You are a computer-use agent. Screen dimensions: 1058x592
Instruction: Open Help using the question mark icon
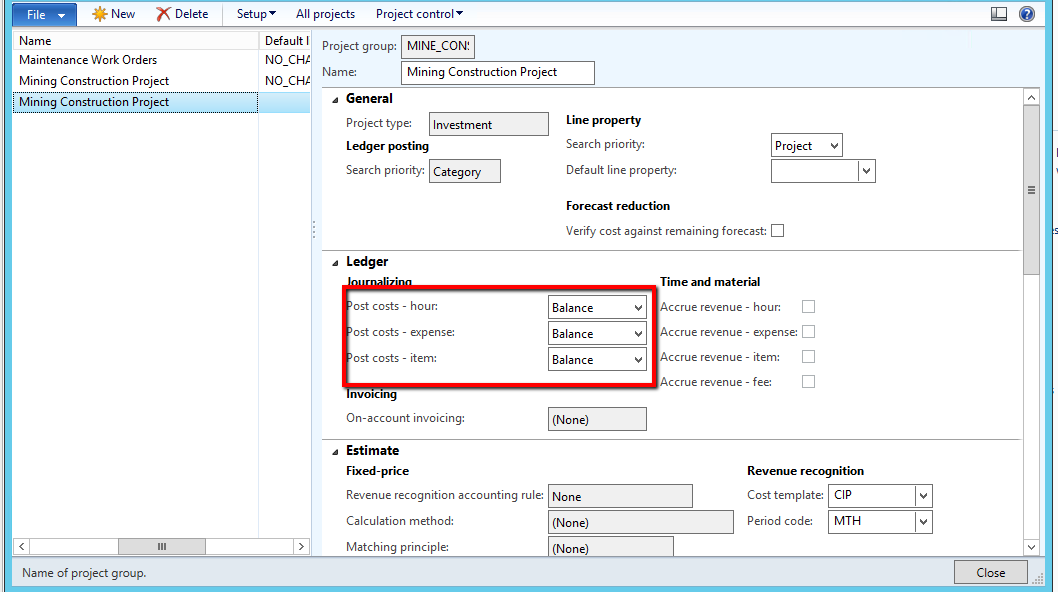click(x=1028, y=13)
